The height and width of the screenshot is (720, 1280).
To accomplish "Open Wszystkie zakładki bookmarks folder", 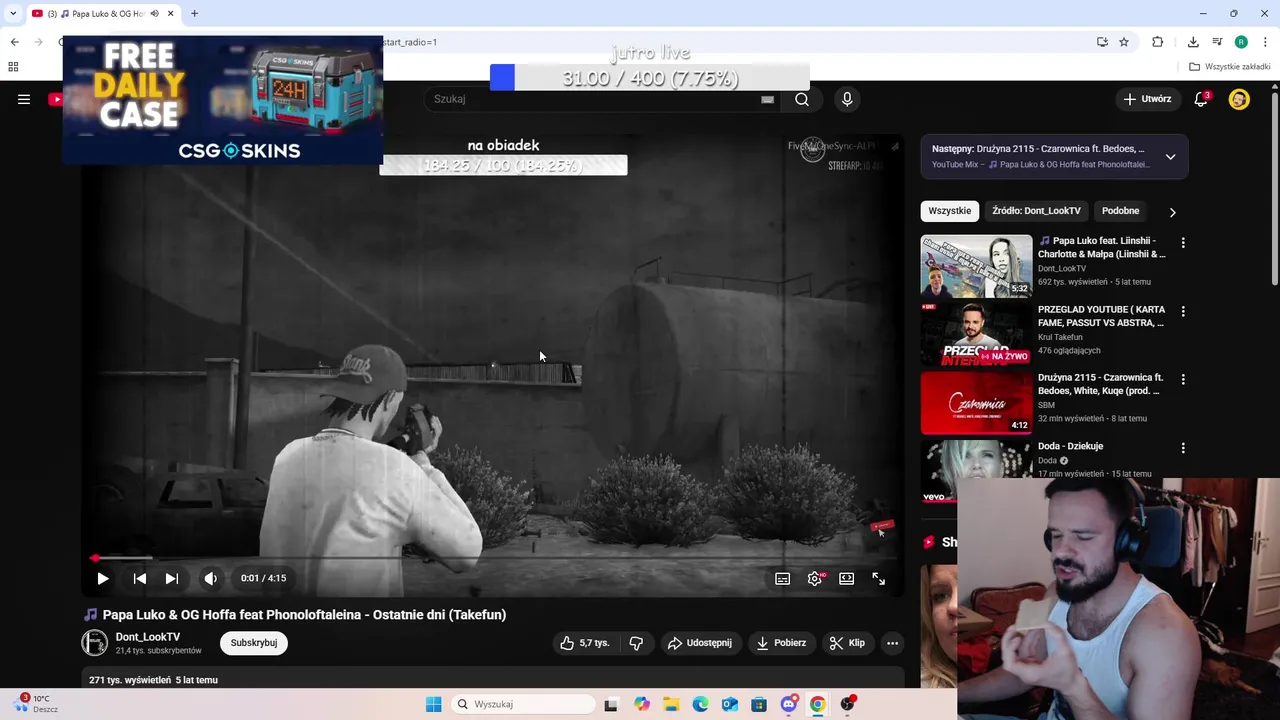I will point(1229,67).
